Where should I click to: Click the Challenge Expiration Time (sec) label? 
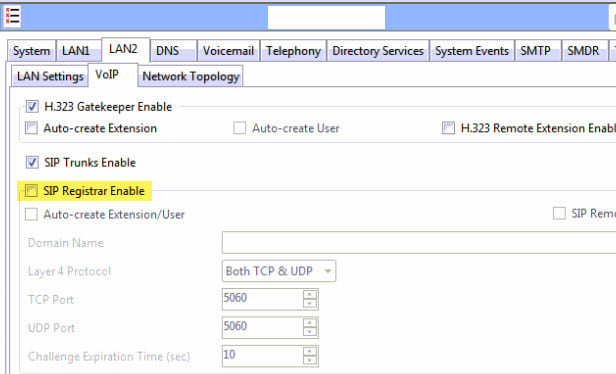[x=109, y=357]
